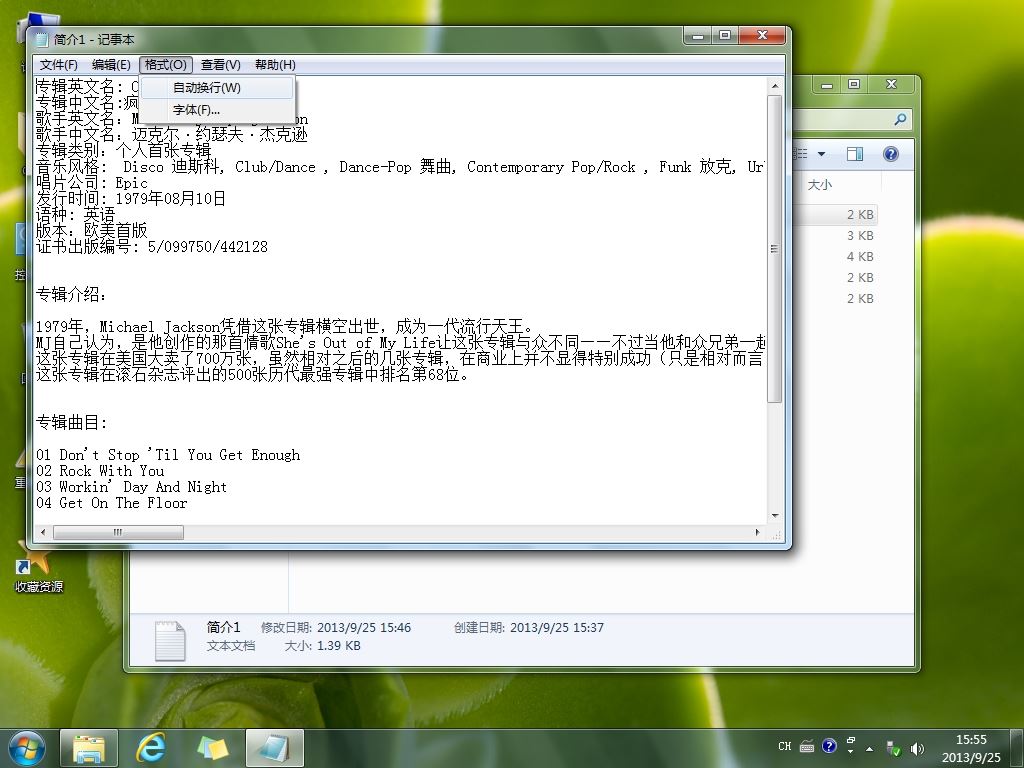
Task: Show hidden tray icons arrow
Action: tap(869, 749)
